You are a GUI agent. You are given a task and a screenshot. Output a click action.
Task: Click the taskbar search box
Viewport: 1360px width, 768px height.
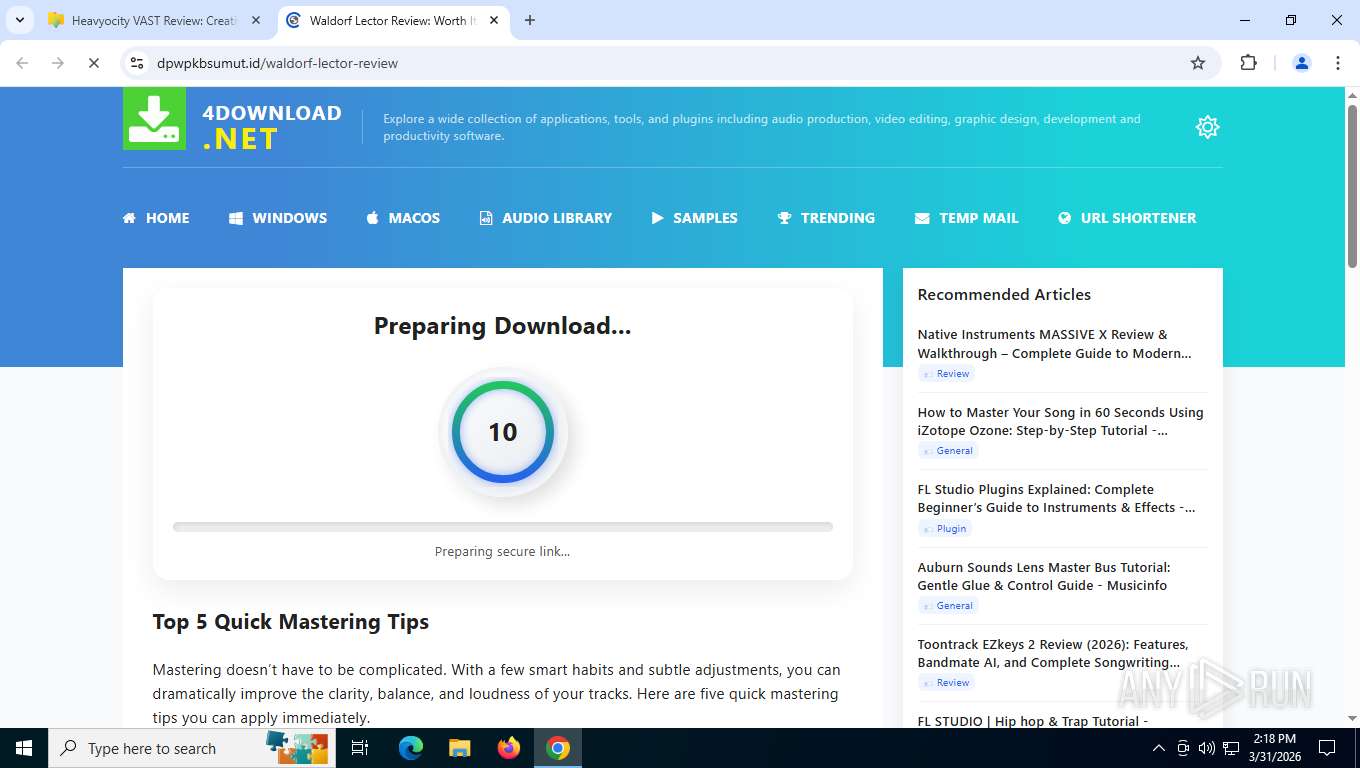click(x=192, y=748)
